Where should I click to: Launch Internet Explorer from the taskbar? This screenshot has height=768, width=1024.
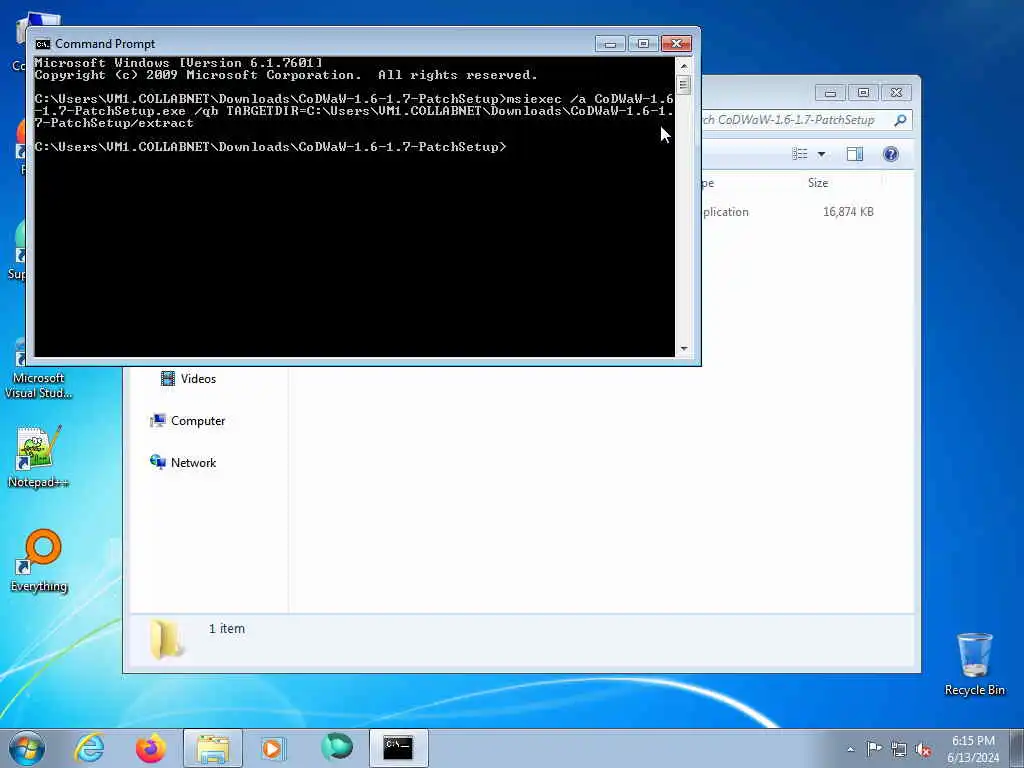[x=89, y=748]
